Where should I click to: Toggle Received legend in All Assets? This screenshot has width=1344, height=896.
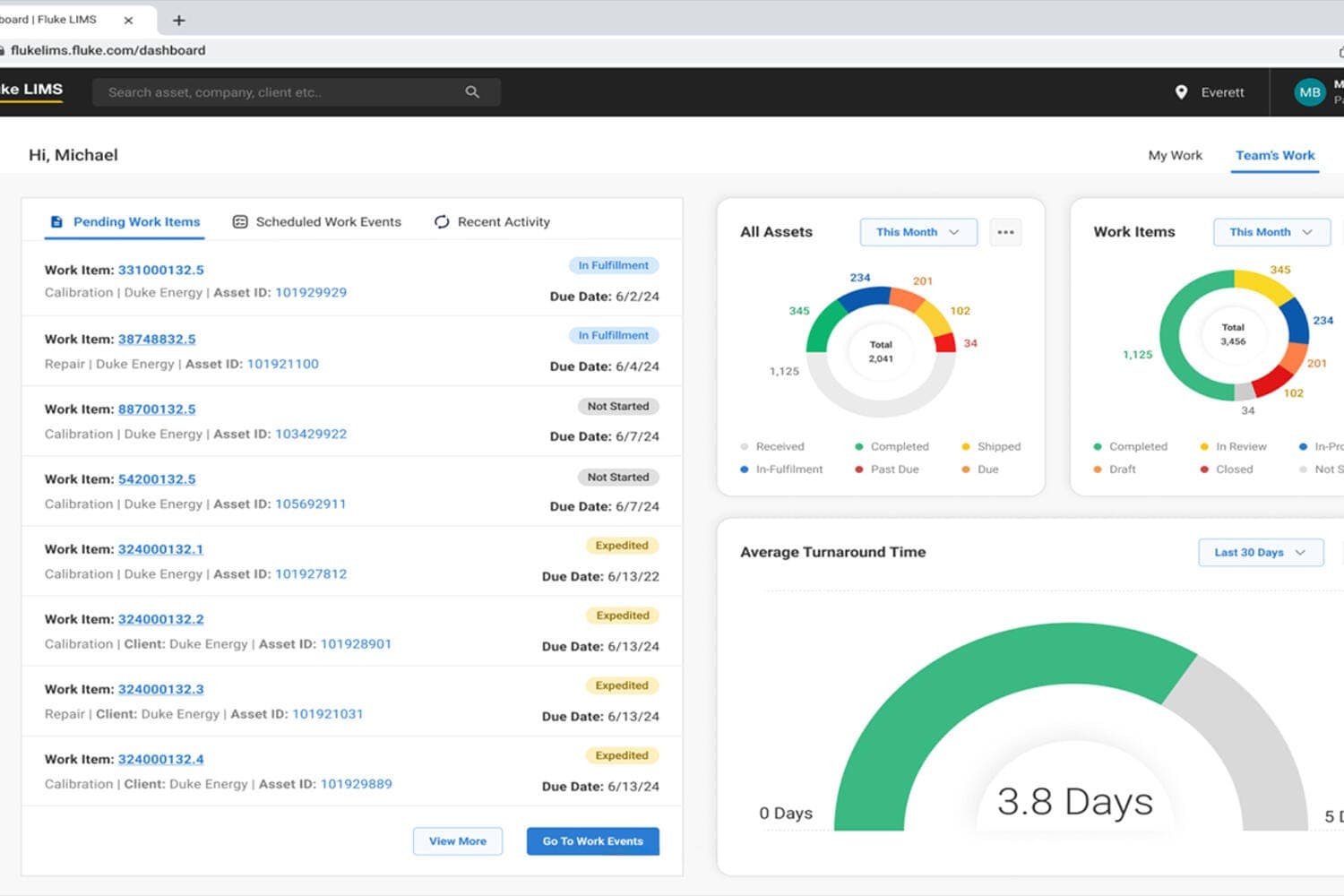(772, 446)
